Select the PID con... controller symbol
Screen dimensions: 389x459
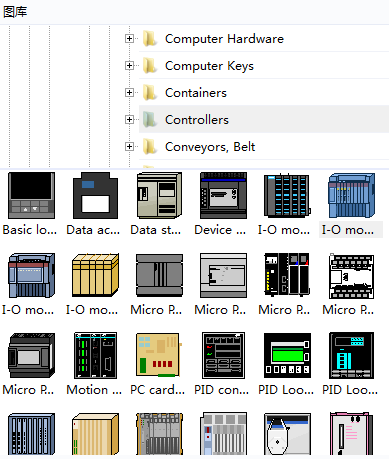tap(223, 355)
